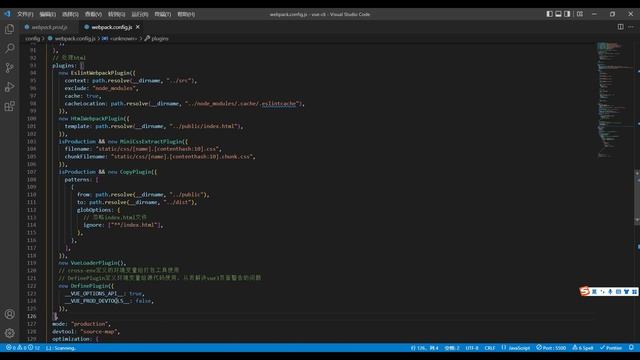The height and width of the screenshot is (360, 640).
Task: Select JavaScript language mode
Action: pyautogui.click(x=516, y=348)
